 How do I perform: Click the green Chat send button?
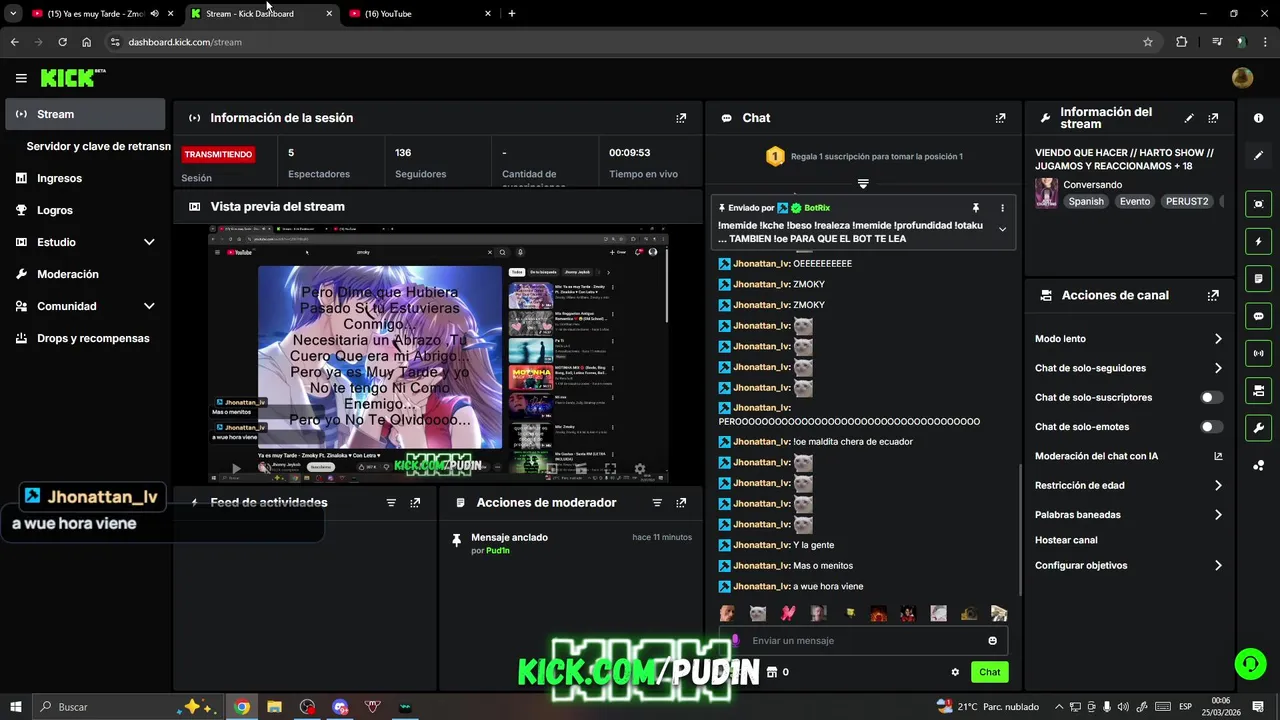[x=989, y=672]
